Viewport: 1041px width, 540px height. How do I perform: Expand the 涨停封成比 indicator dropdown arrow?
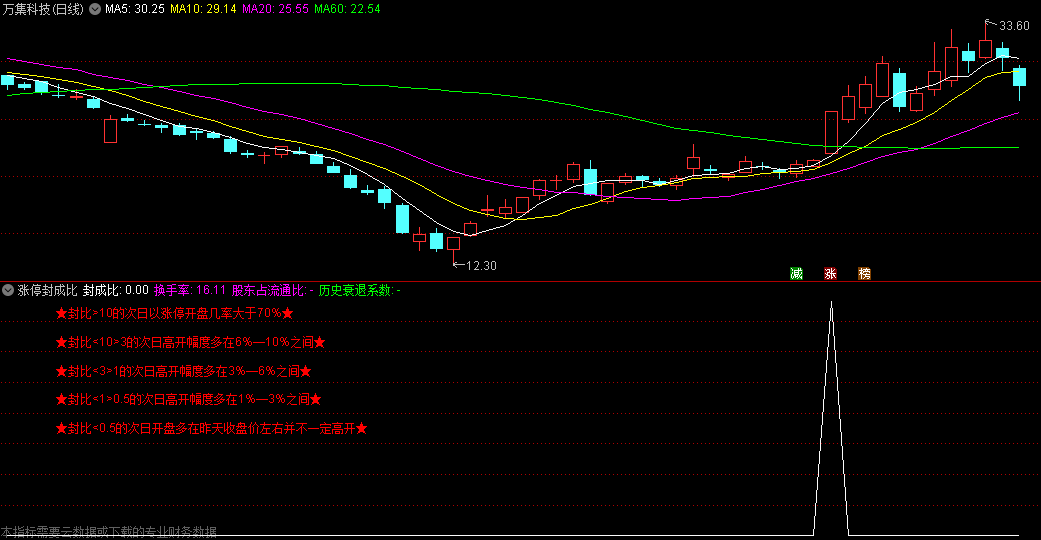pyautogui.click(x=8, y=290)
